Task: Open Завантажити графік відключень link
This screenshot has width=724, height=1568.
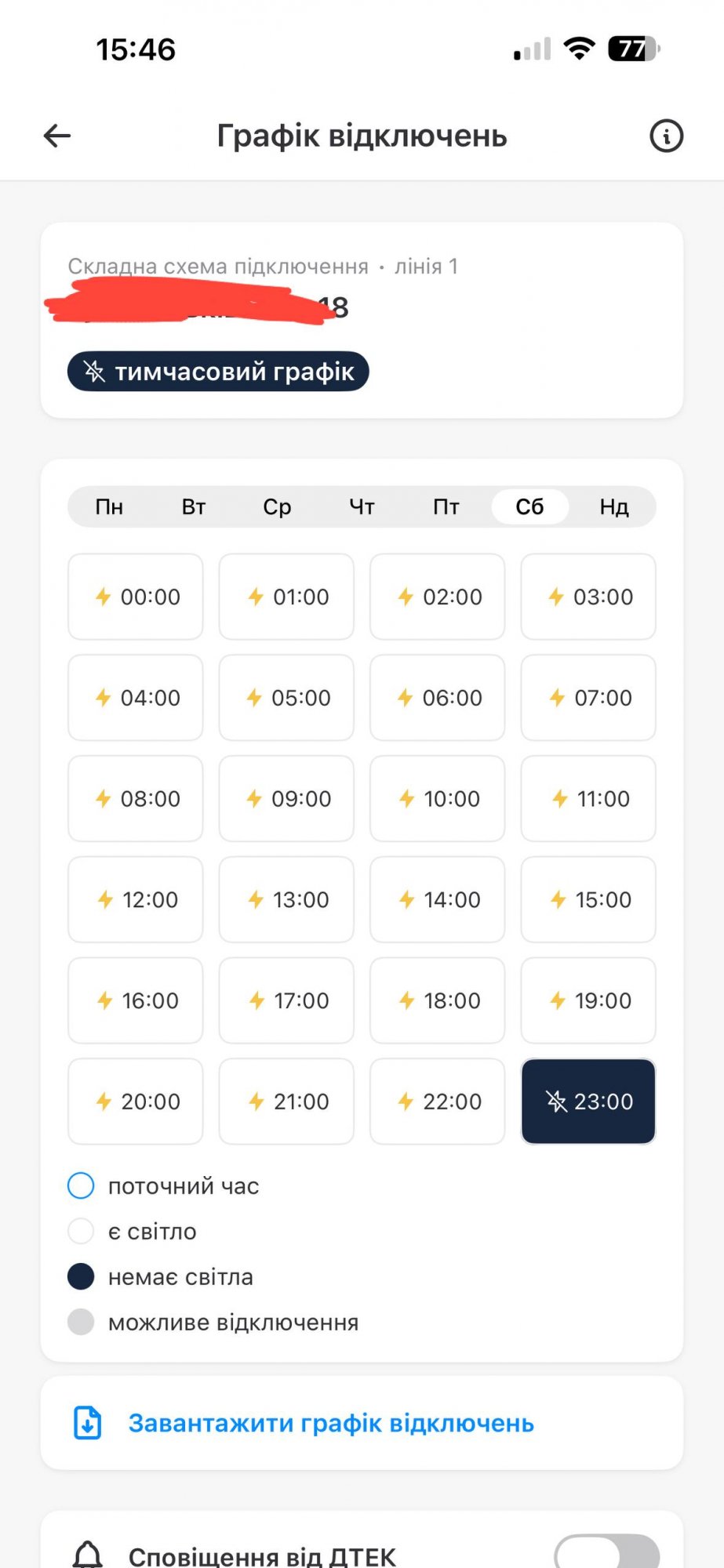Action: click(x=330, y=1423)
